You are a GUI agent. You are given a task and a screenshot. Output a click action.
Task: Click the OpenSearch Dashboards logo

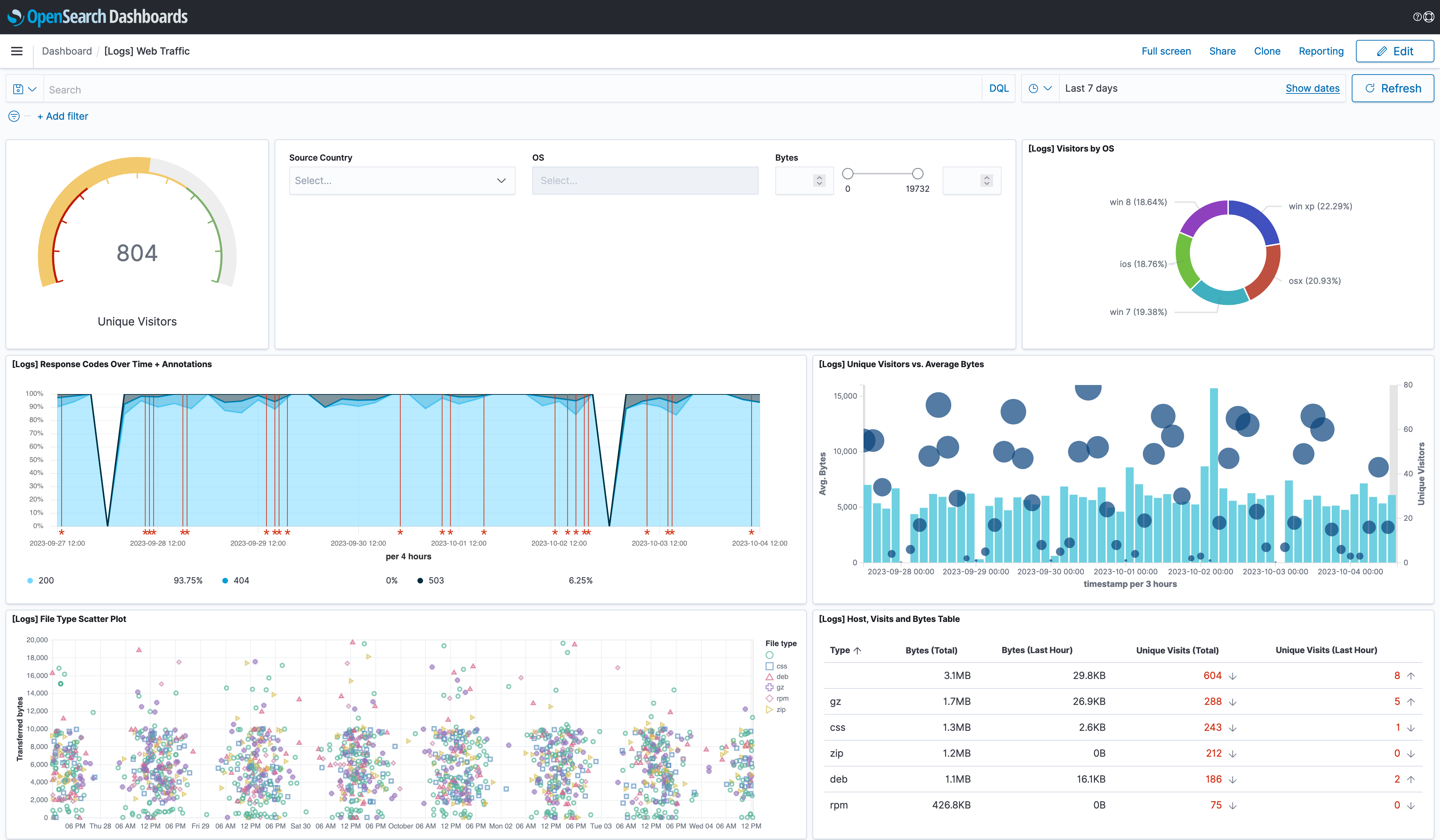click(97, 16)
